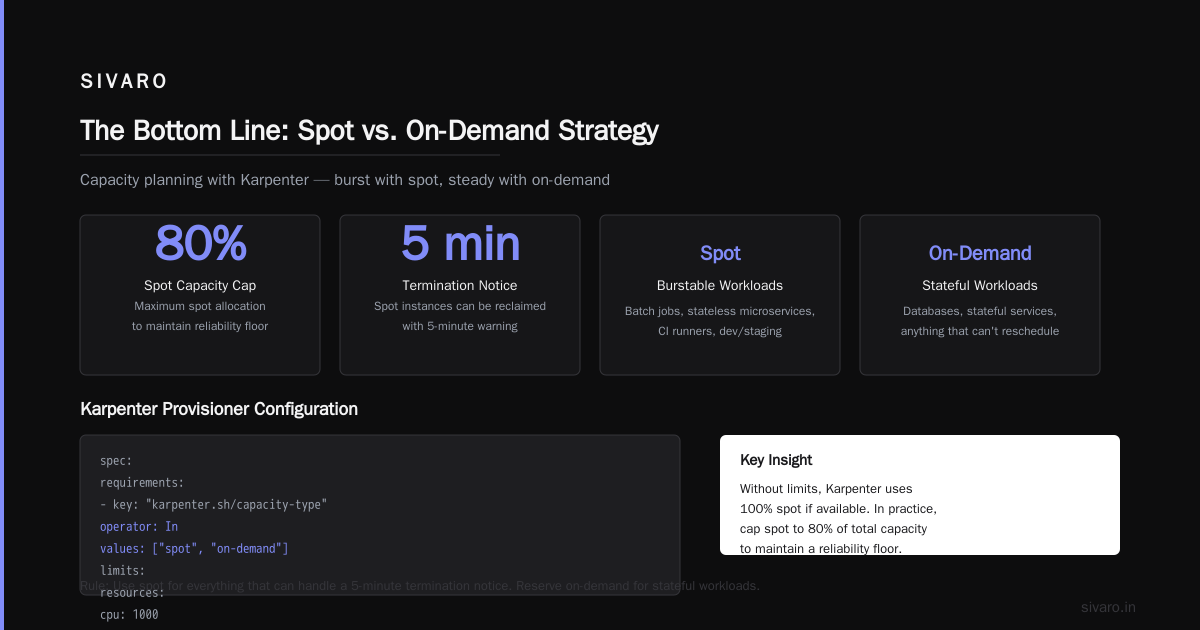Open the On-Demand Stateful Workloads card
This screenshot has height=630, width=1200.
pyautogui.click(x=980, y=295)
